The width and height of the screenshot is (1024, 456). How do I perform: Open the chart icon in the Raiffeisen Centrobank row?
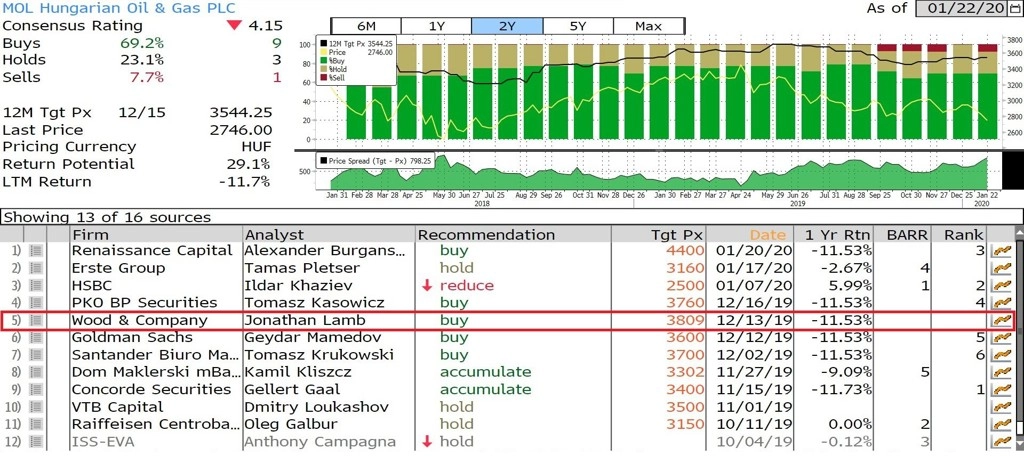point(1000,424)
